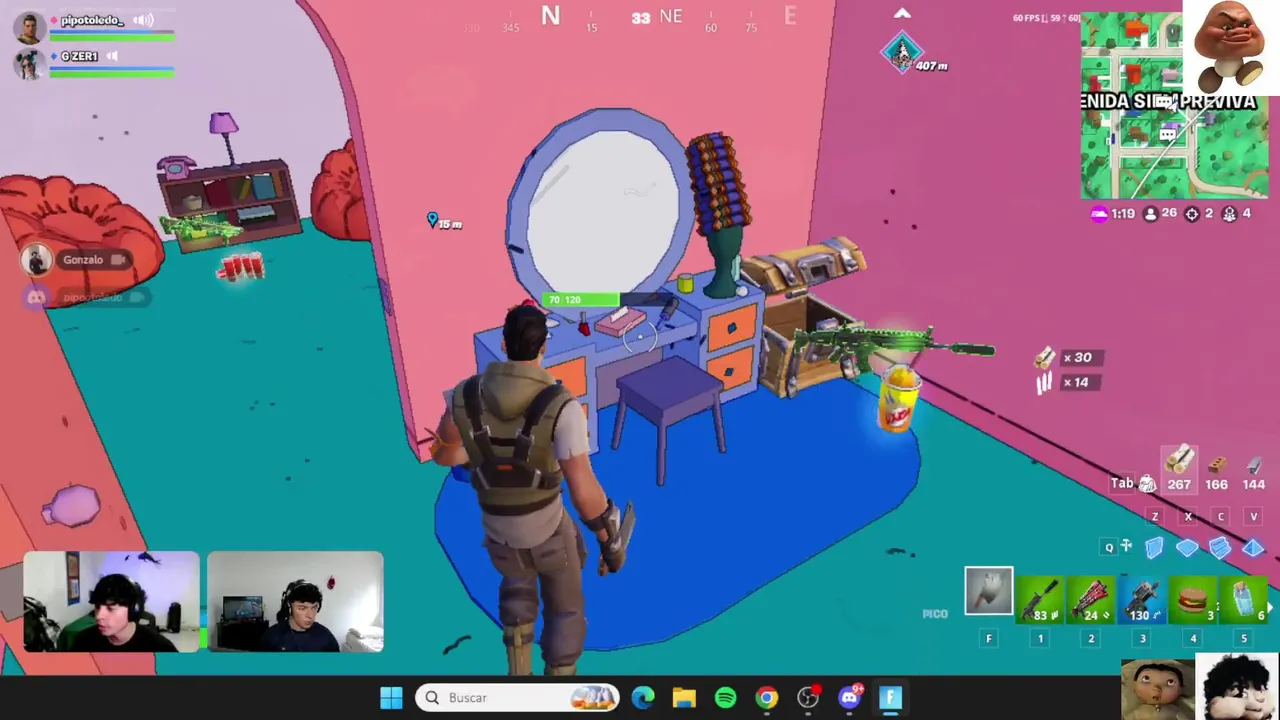This screenshot has height=720, width=1280.
Task: Open Microsoft Edge from the taskbar
Action: pyautogui.click(x=642, y=697)
